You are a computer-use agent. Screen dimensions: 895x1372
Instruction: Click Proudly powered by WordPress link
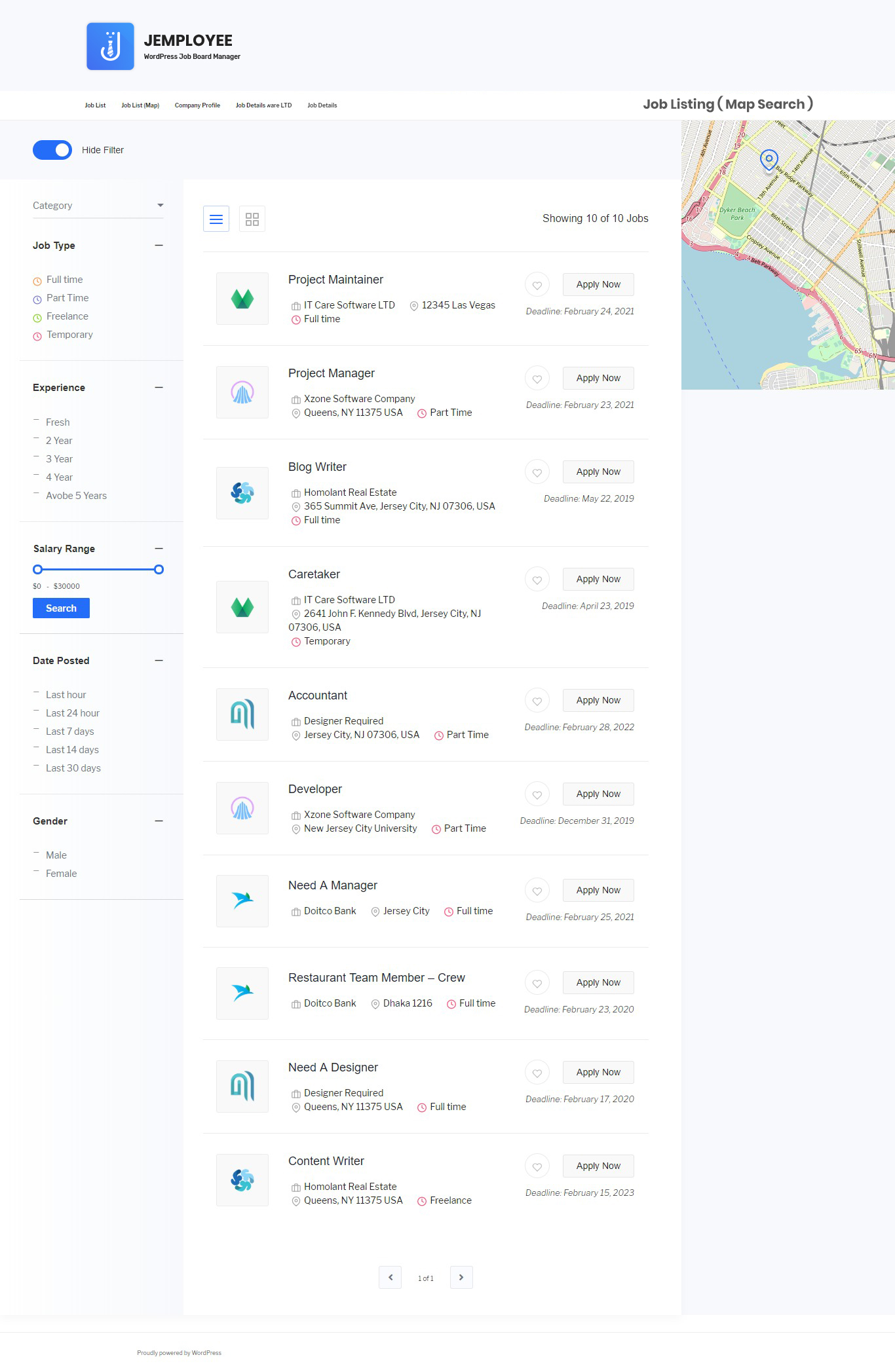click(179, 1353)
